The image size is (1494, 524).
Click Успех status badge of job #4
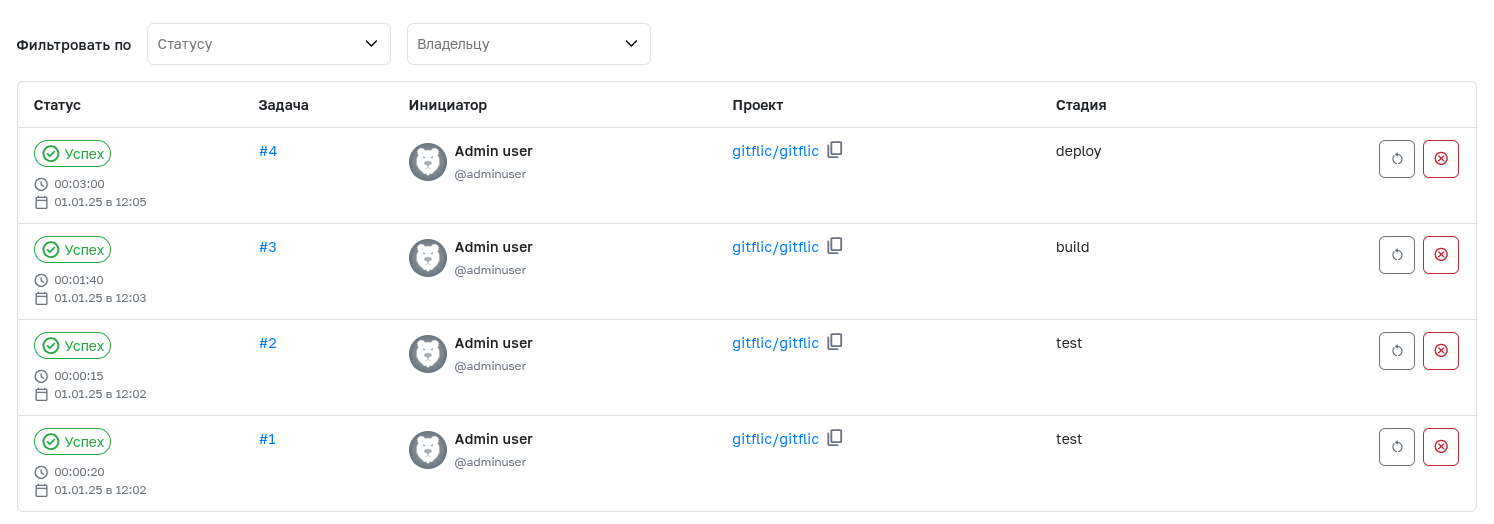click(x=72, y=153)
